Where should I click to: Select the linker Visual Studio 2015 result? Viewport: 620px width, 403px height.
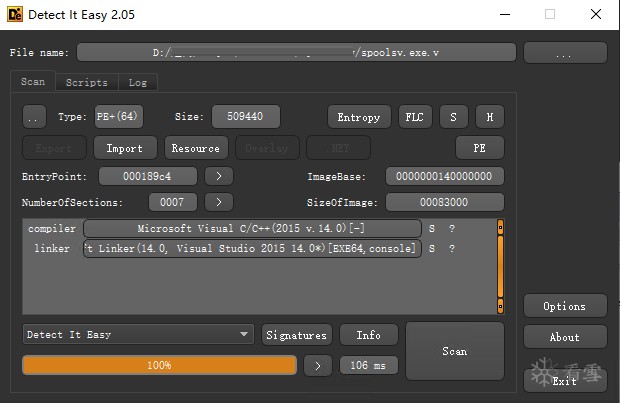click(252, 248)
